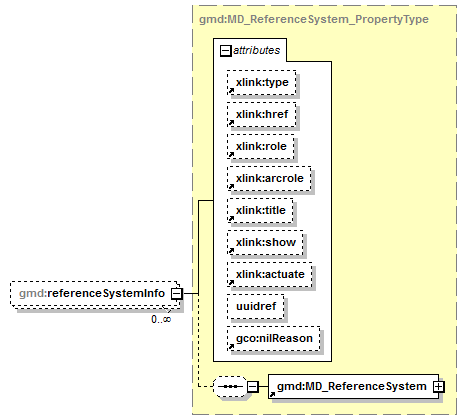Viewport: 474px width, 420px height.
Task: Click the gmd:referenceSystemInfo element box
Action: (x=95, y=295)
